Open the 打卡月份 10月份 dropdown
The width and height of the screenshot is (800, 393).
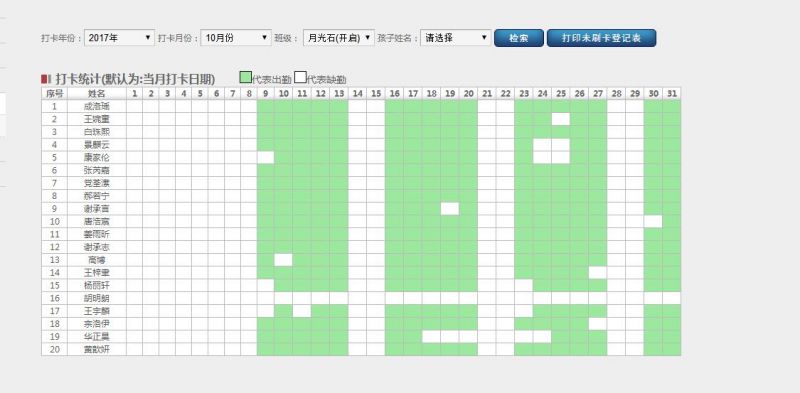[236, 38]
